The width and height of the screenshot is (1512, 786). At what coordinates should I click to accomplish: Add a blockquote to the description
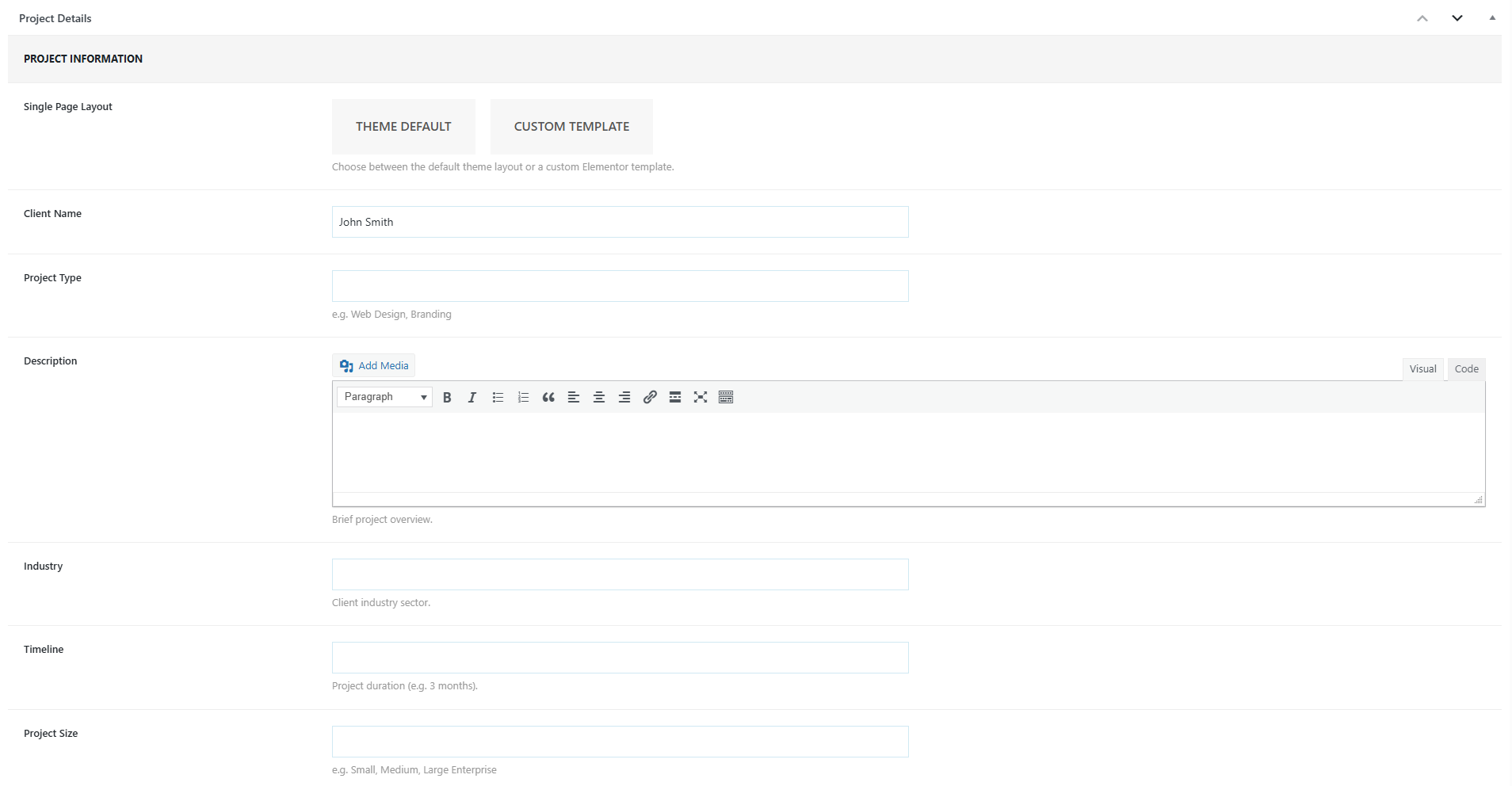pos(548,398)
